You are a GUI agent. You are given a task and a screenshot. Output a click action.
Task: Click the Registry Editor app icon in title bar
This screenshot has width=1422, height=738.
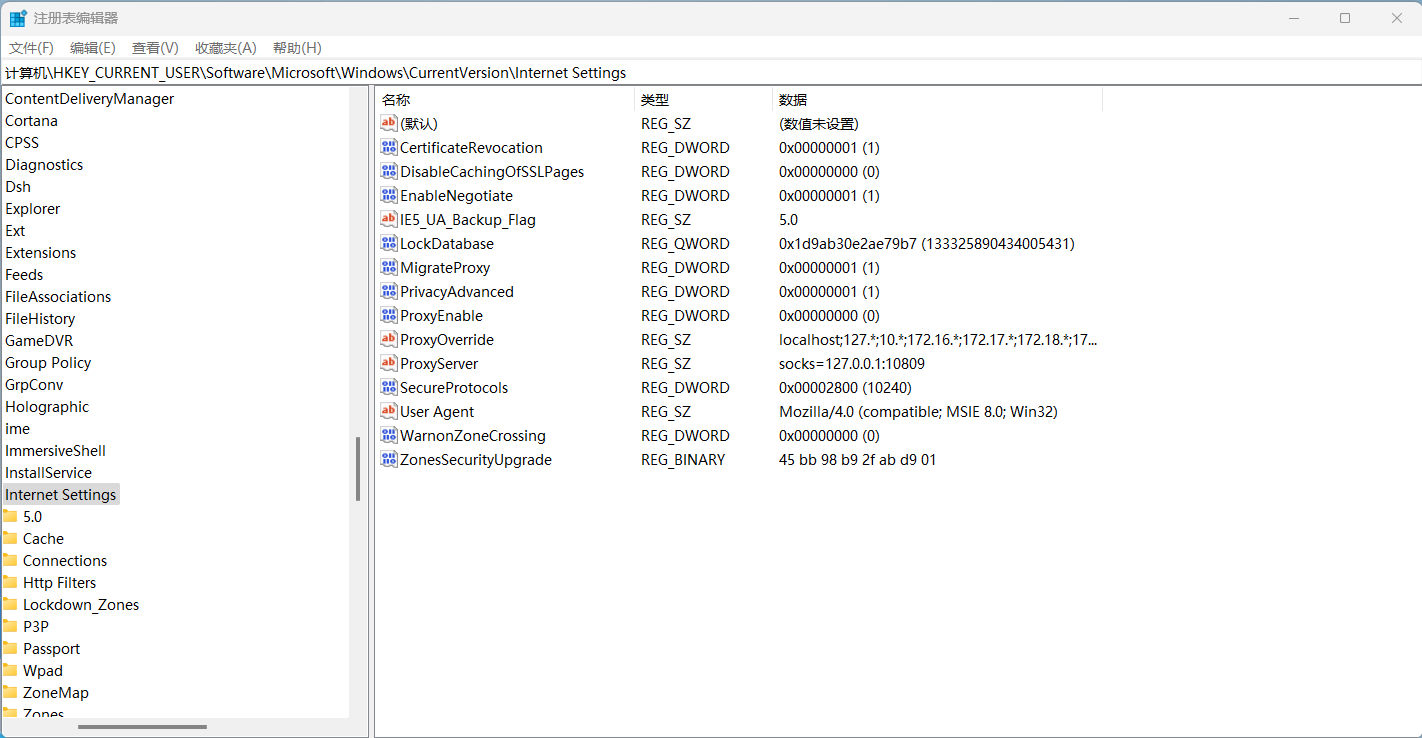[18, 18]
